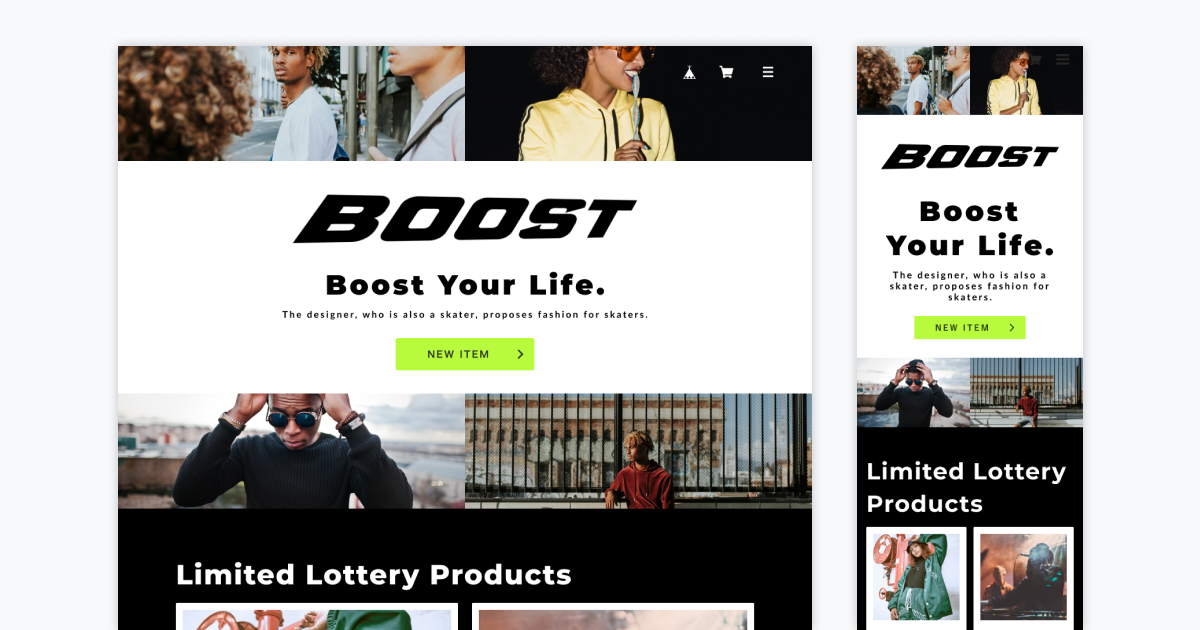The width and height of the screenshot is (1200, 630).
Task: Click the cart icon in mobile preview
Action: (x=1037, y=60)
